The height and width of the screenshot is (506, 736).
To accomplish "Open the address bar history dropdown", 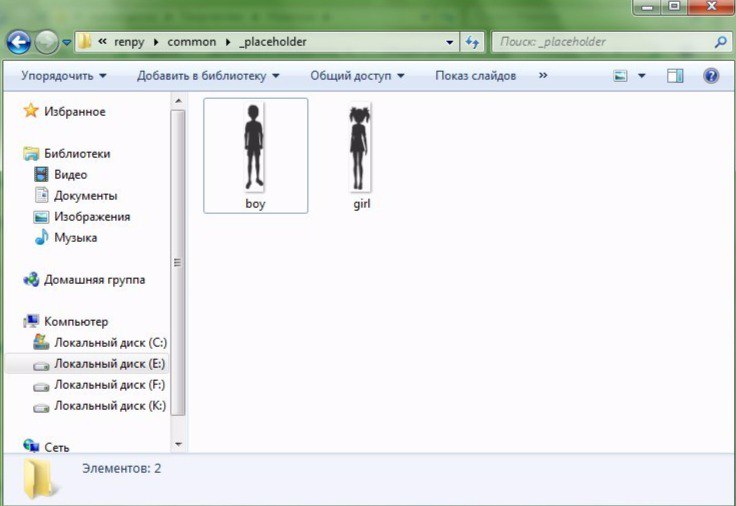I will click(449, 42).
